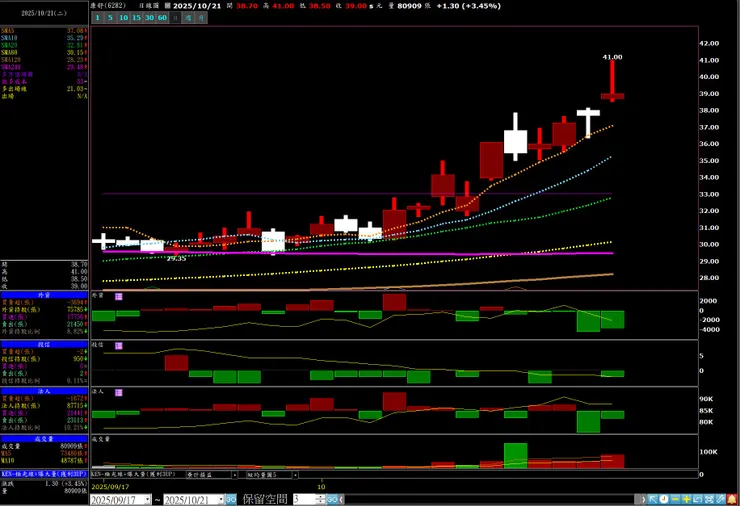Switch to the monthly (月) chart period
The image size is (740, 506).
click(201, 17)
